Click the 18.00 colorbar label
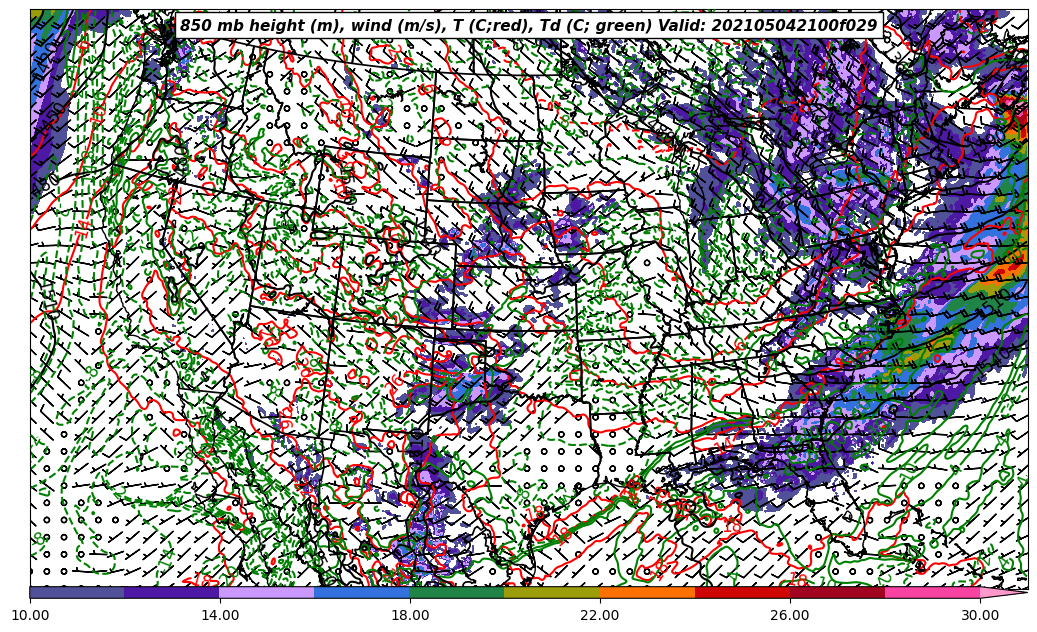 coord(410,615)
